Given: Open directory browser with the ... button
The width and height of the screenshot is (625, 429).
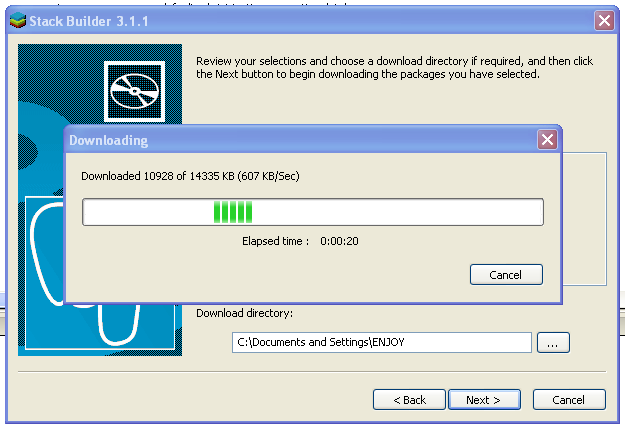Looking at the screenshot, I should (553, 342).
